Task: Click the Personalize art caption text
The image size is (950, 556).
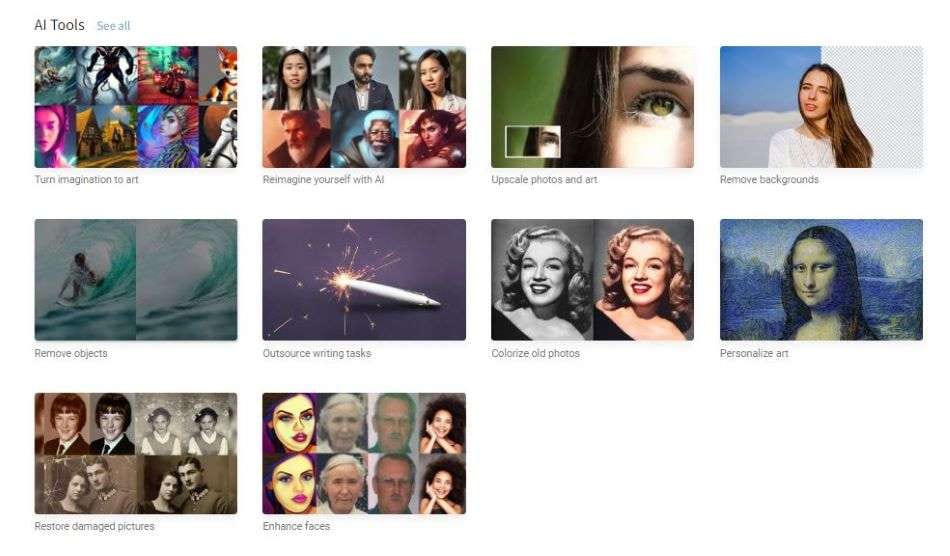Action: (754, 353)
